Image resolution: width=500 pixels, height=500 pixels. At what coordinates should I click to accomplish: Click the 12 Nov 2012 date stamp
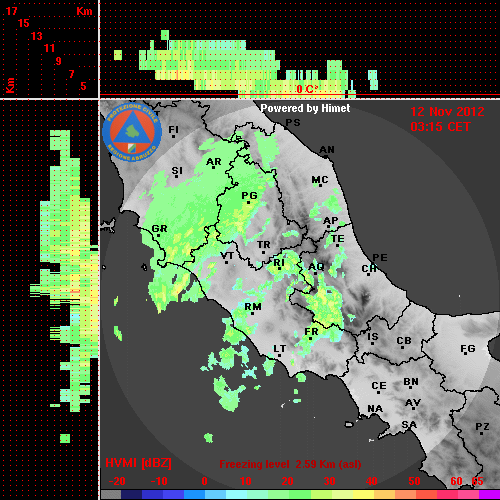point(447,112)
